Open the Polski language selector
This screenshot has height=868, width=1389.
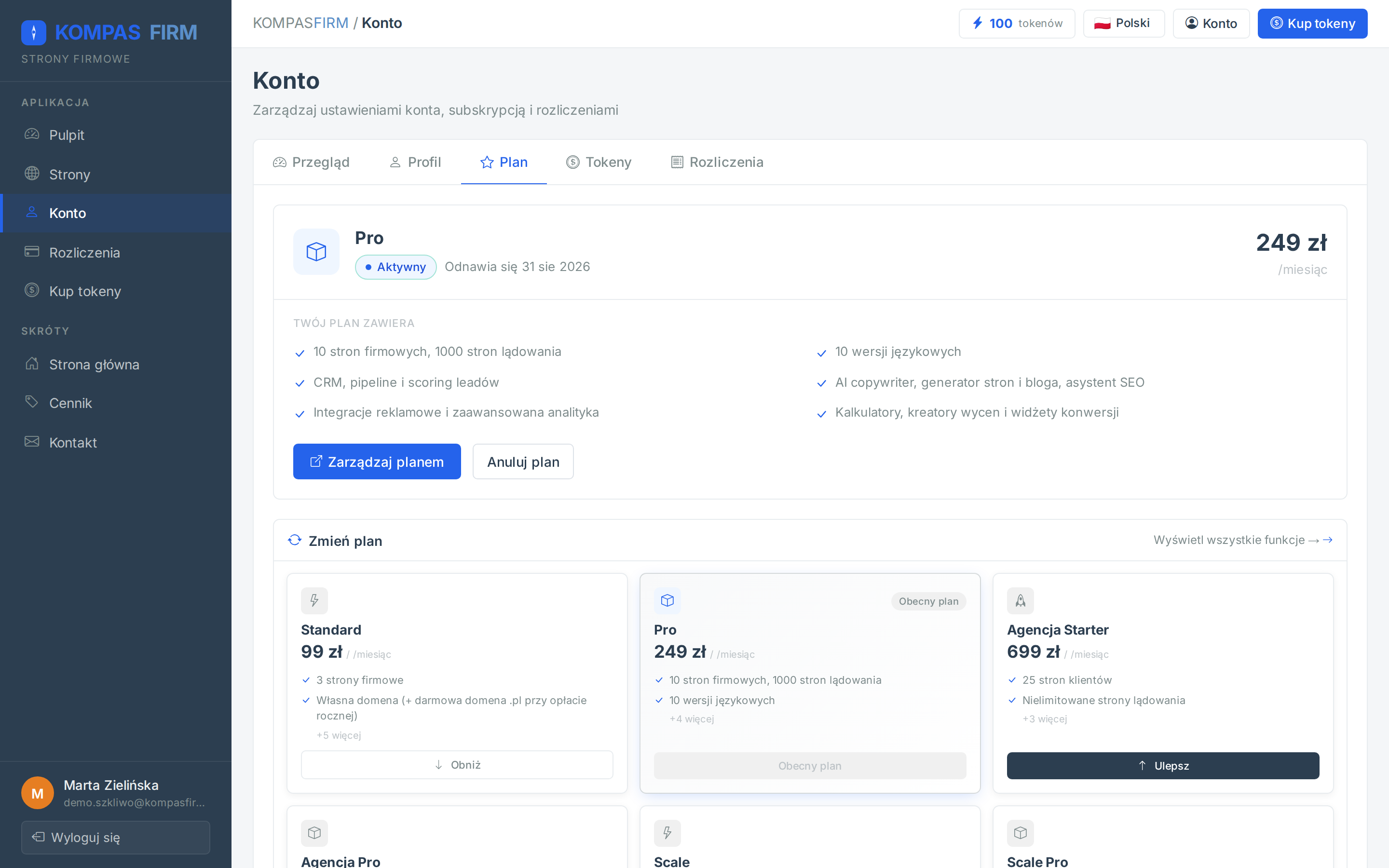tap(1123, 24)
